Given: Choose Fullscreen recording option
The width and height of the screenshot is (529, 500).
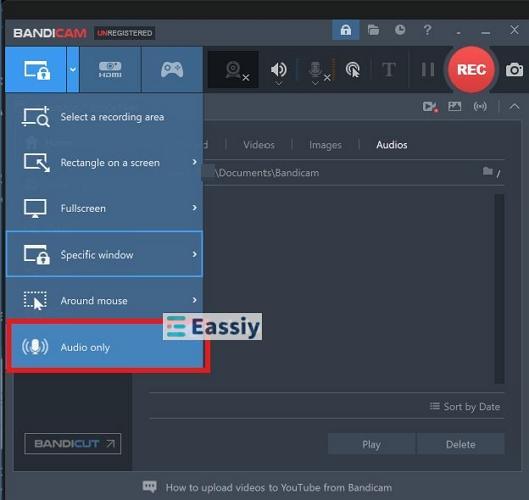Looking at the screenshot, I should (105, 209).
